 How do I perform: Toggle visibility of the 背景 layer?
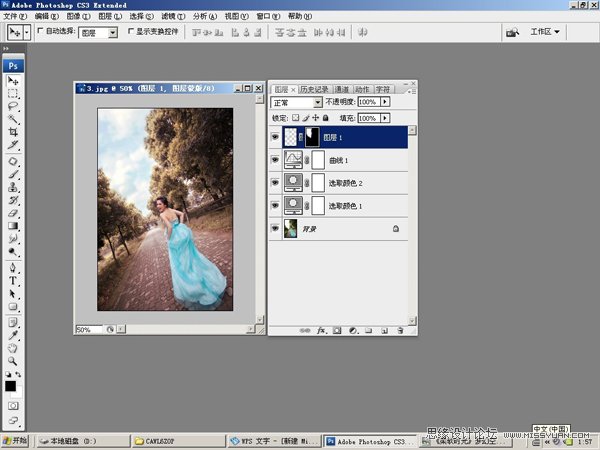point(276,229)
